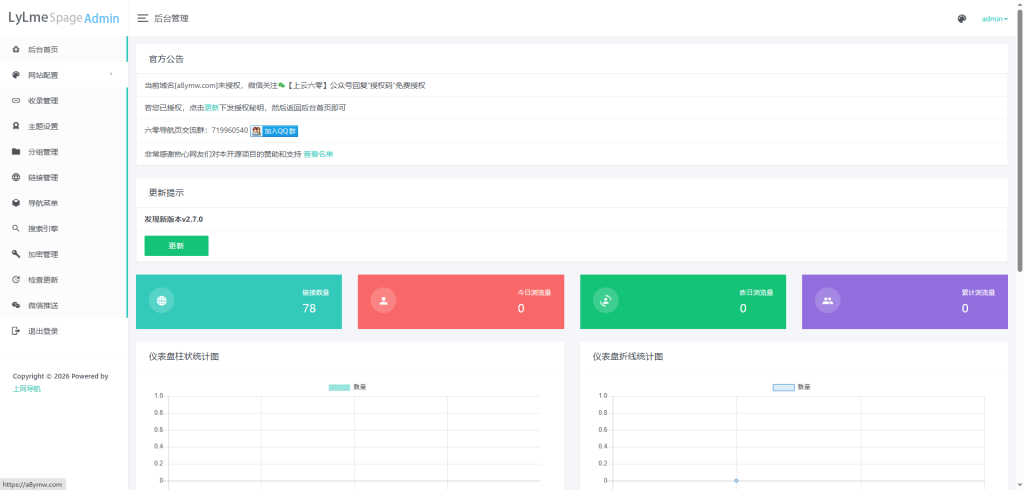Image resolution: width=1024 pixels, height=490 pixels.
Task: Click the 后台管理 header title
Action: pyautogui.click(x=171, y=19)
